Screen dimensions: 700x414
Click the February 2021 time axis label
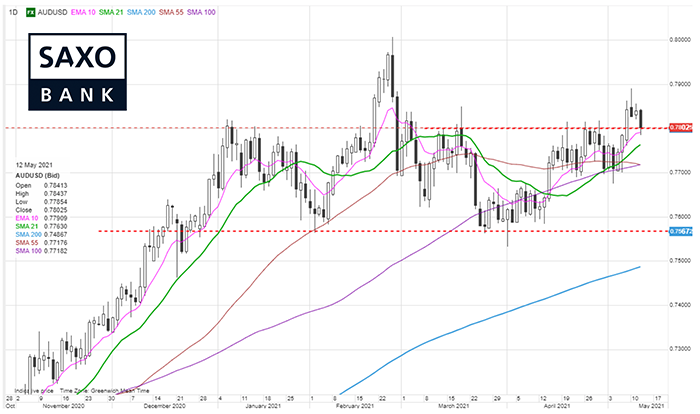pyautogui.click(x=354, y=406)
